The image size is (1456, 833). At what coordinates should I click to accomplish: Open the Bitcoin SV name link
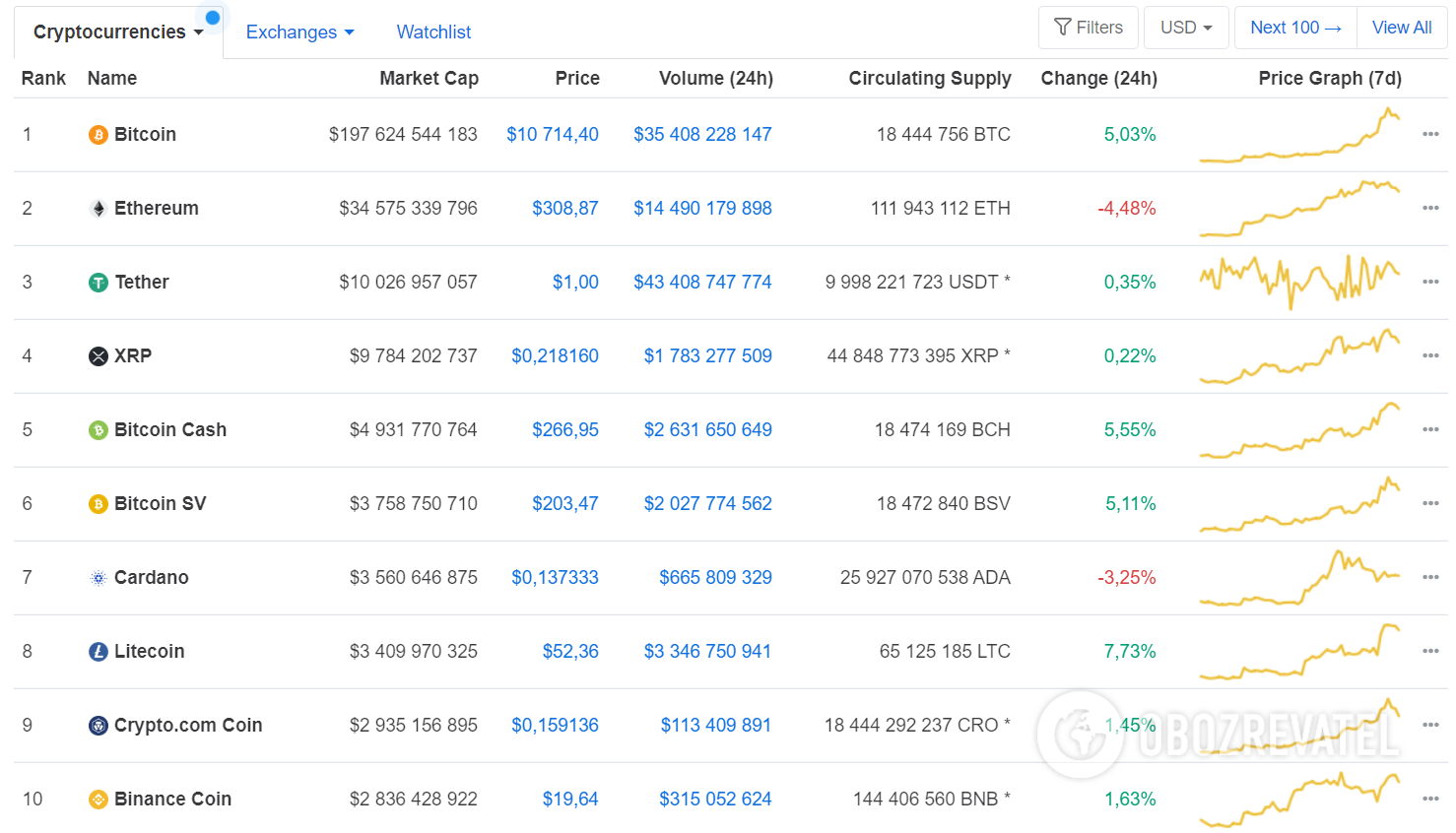161,503
